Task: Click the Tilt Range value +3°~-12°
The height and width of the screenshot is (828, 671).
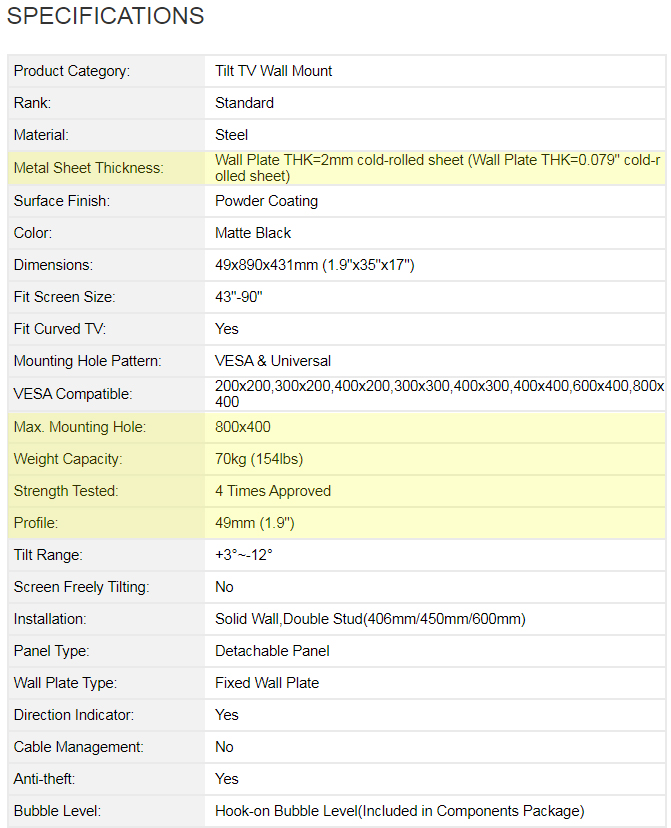Action: [x=244, y=555]
